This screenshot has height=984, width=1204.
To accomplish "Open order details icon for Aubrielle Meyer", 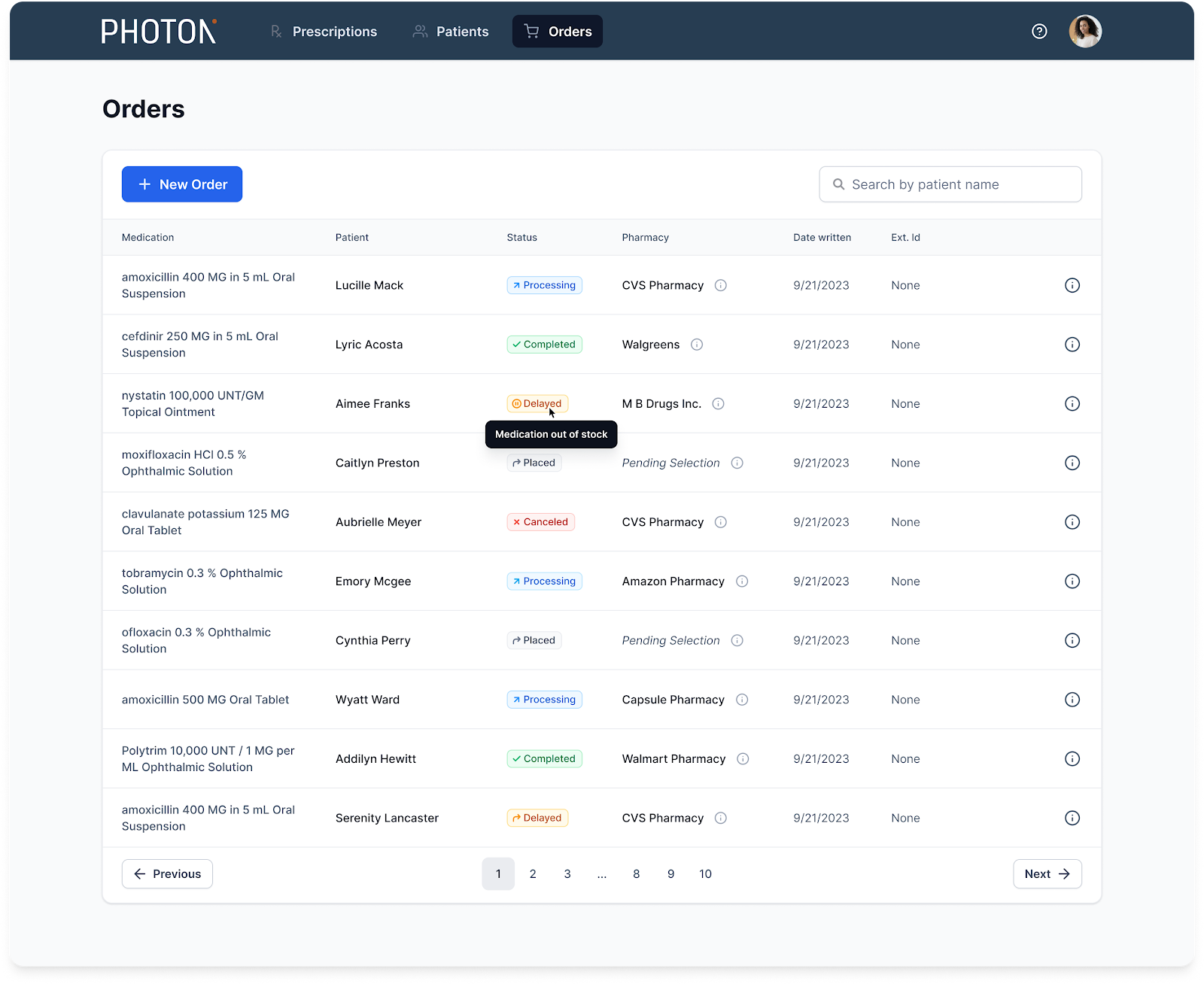I will pyautogui.click(x=1072, y=522).
